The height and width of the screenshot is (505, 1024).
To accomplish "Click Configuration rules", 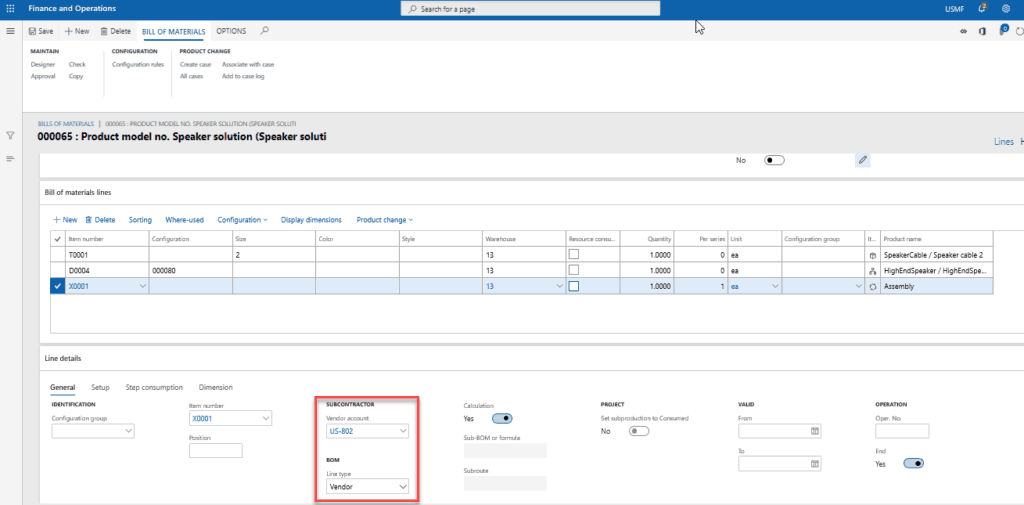I will point(138,65).
